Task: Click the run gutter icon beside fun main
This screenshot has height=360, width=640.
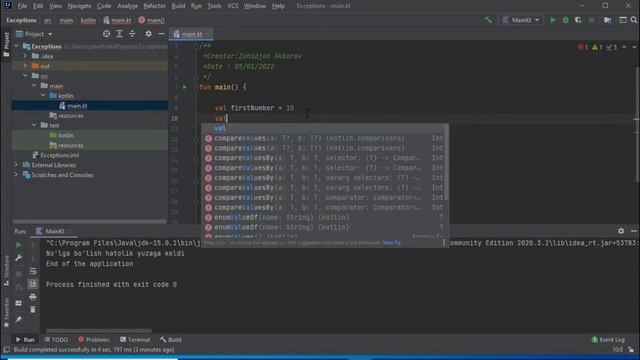Action: (184, 87)
